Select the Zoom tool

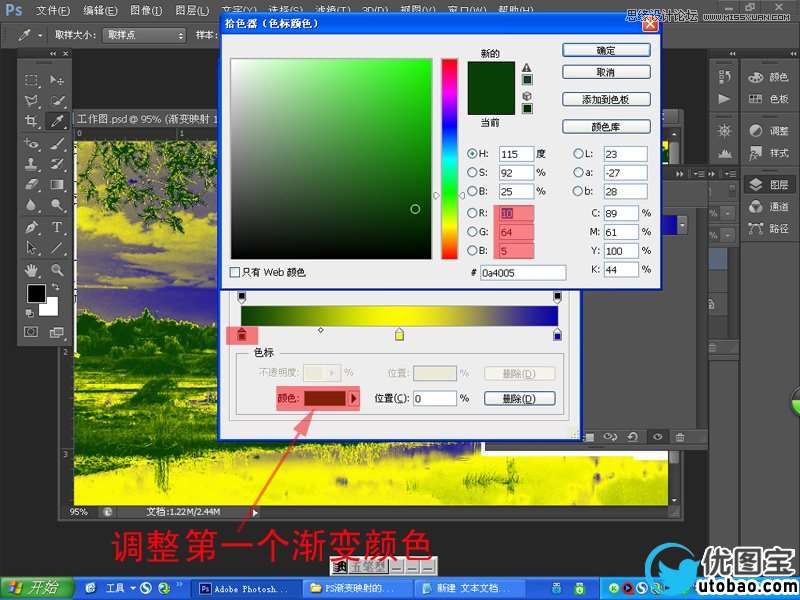point(57,270)
